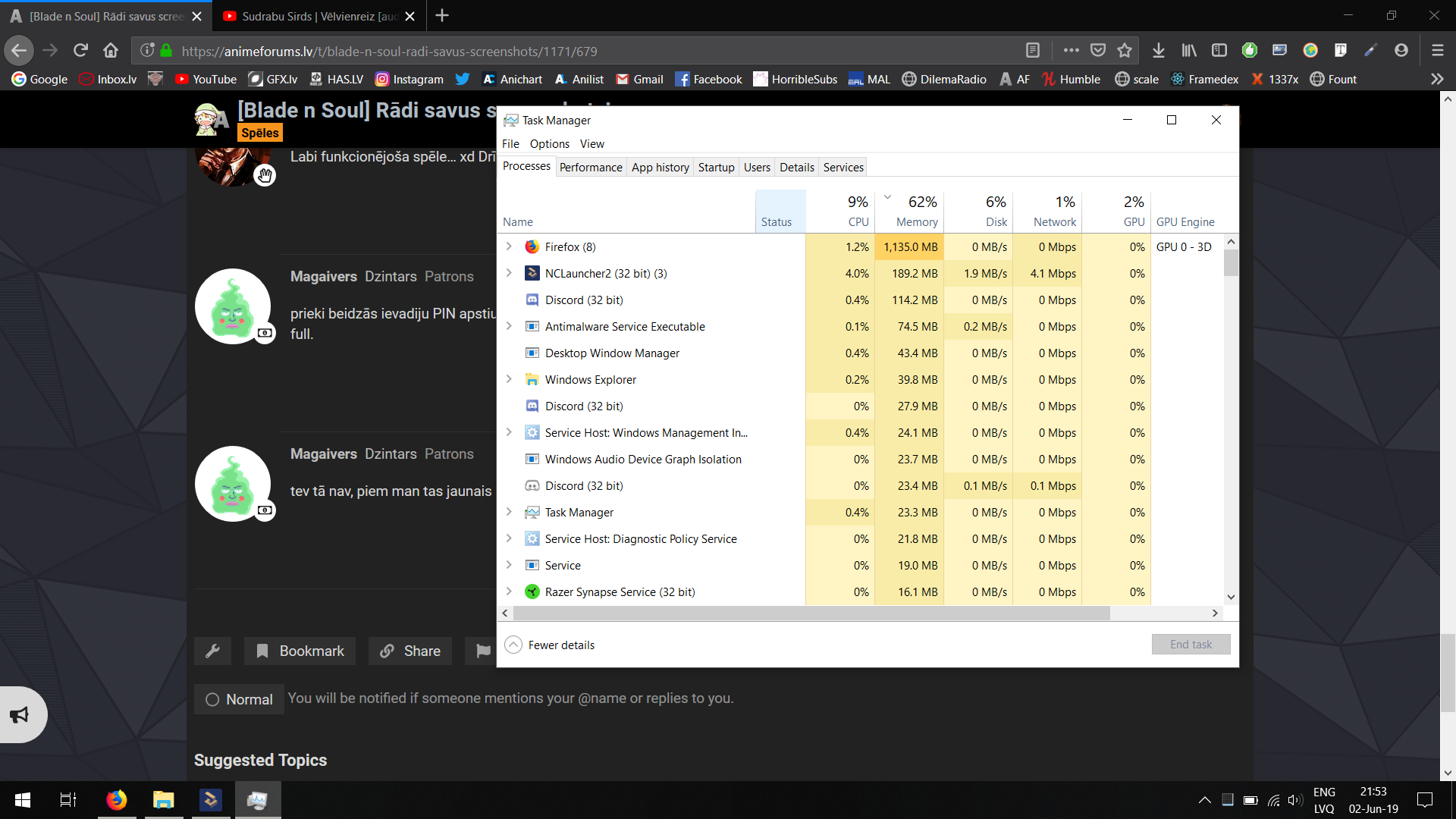Bookmark page with star icon
Image resolution: width=1456 pixels, height=819 pixels.
point(1125,51)
